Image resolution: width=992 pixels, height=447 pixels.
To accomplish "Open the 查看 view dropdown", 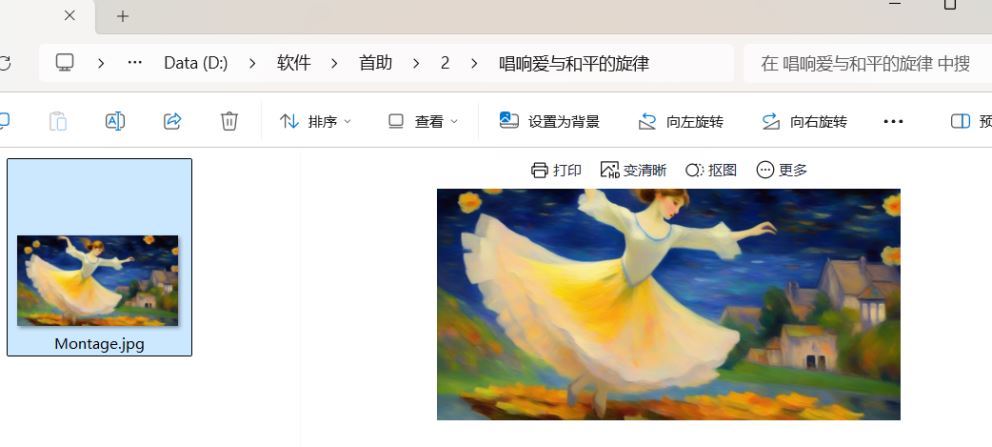I will coord(423,121).
